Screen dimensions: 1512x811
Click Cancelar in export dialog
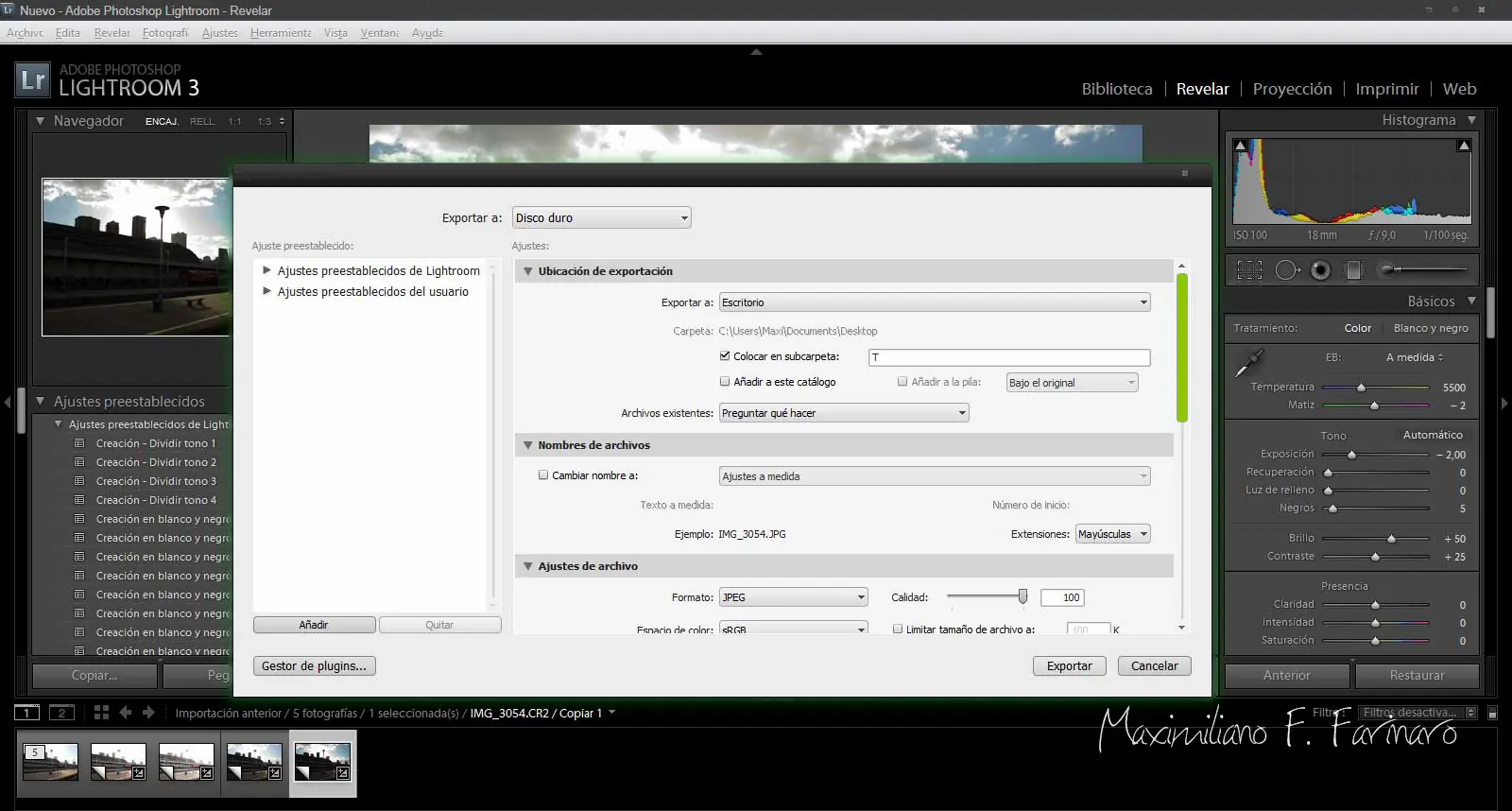coord(1155,666)
